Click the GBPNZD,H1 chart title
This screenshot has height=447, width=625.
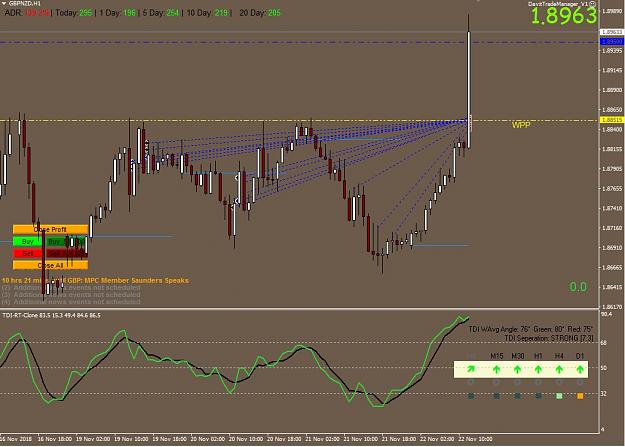coord(25,3)
